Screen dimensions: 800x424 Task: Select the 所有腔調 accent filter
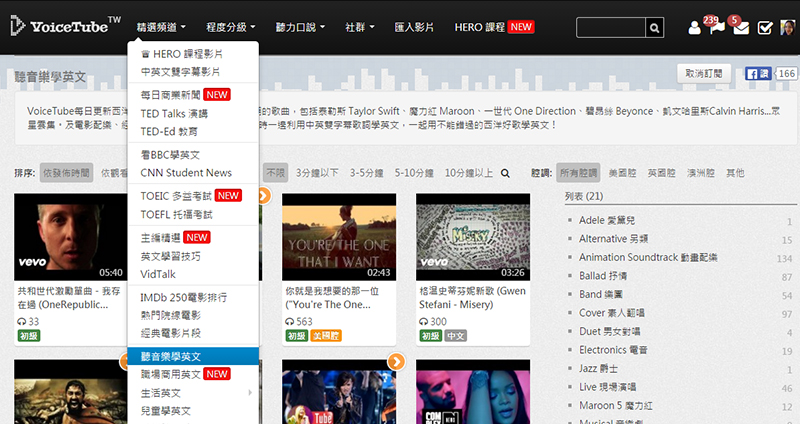click(578, 173)
